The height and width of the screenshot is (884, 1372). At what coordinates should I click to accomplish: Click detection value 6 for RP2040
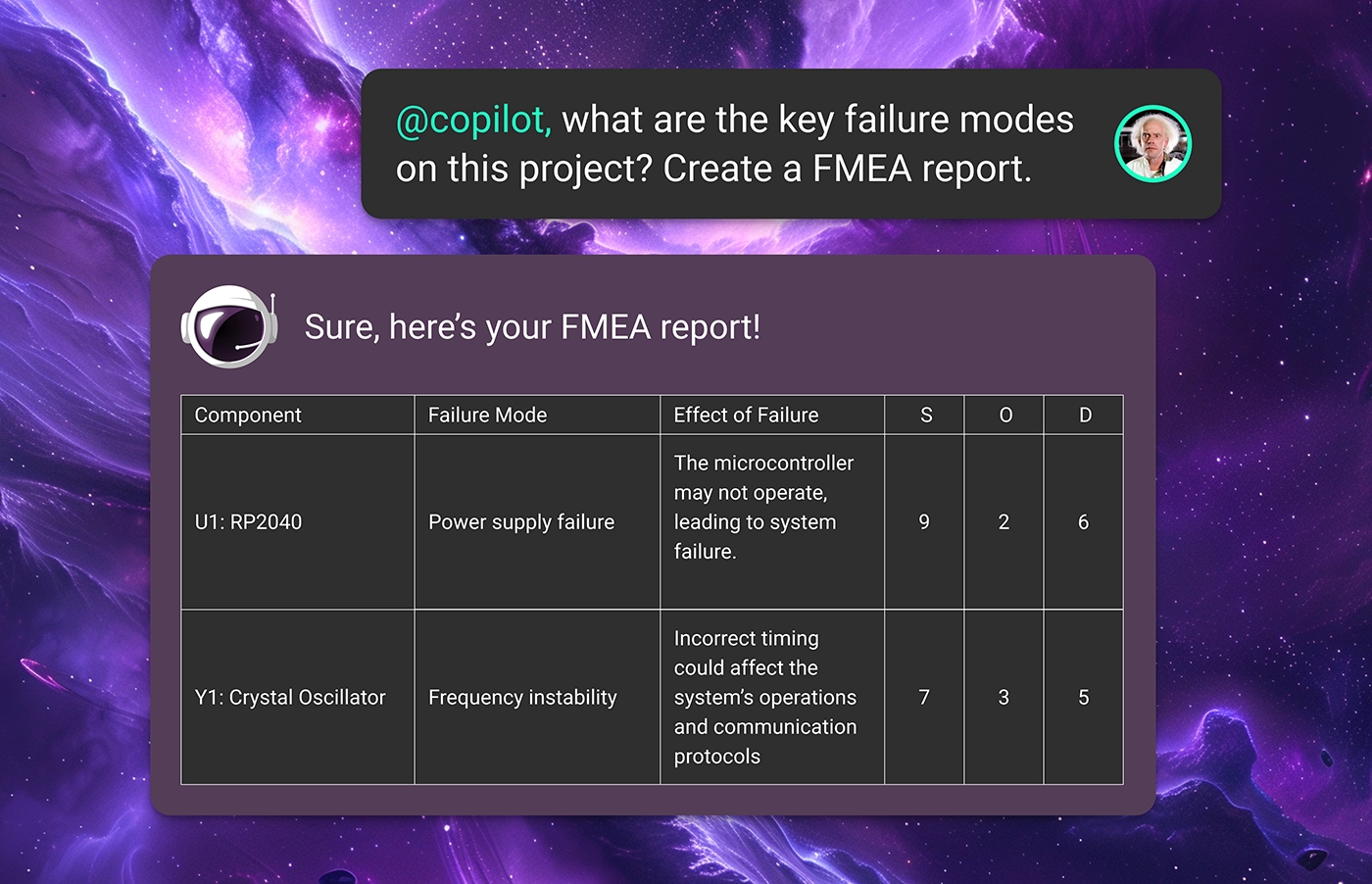(1083, 522)
